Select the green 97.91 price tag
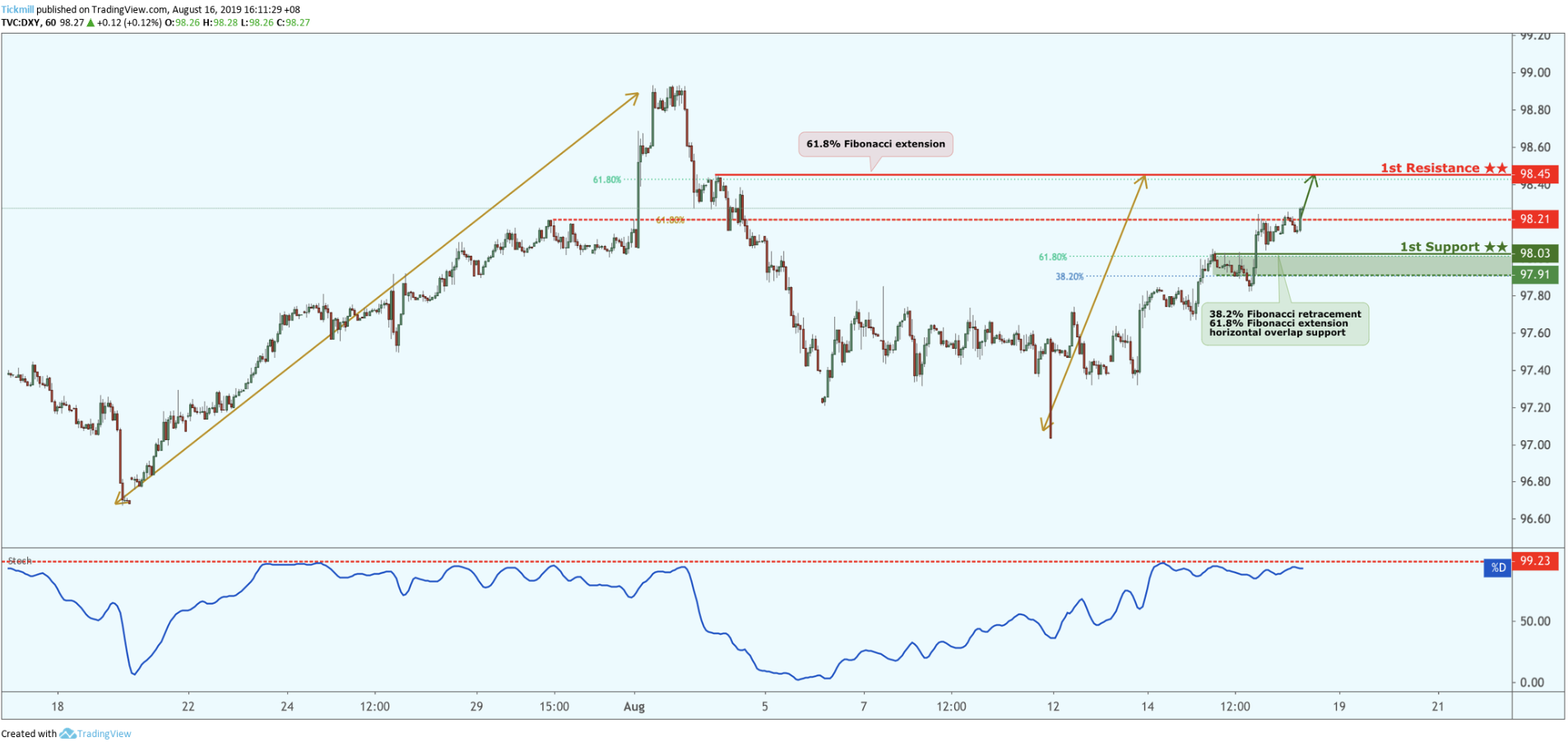Image resolution: width=1568 pixels, height=747 pixels. [1534, 275]
